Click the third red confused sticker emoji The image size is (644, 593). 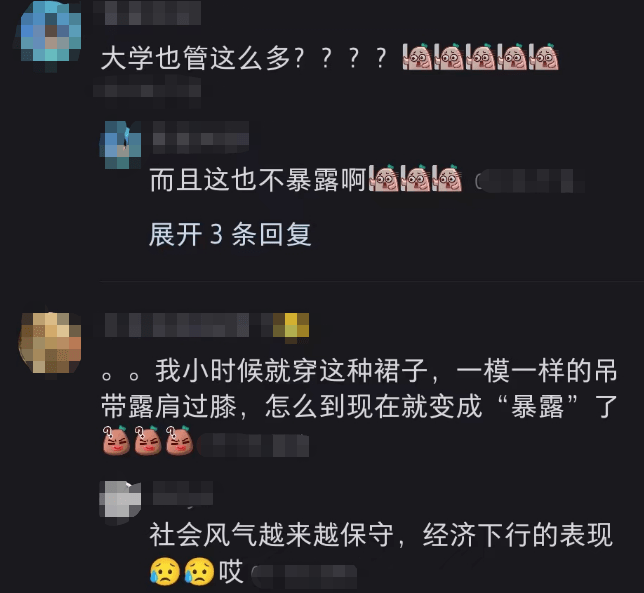point(179,441)
